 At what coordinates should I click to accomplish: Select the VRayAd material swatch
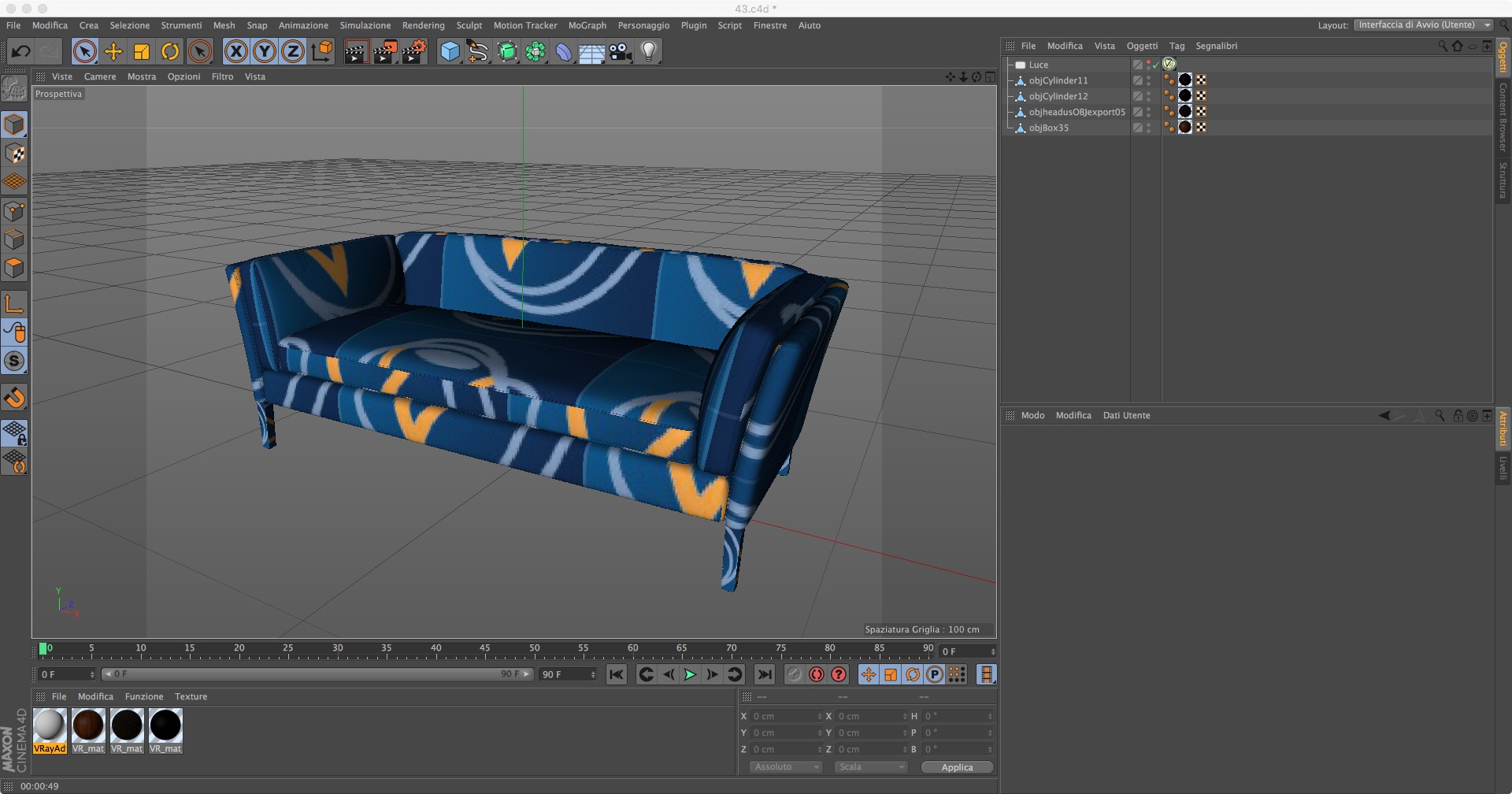click(50, 731)
